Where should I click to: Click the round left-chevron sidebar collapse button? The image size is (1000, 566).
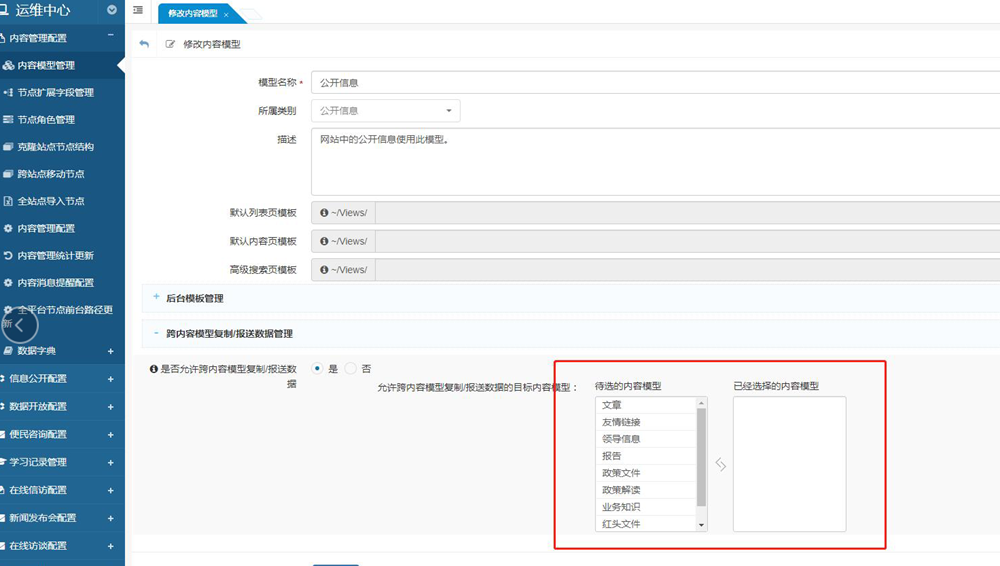click(x=20, y=325)
